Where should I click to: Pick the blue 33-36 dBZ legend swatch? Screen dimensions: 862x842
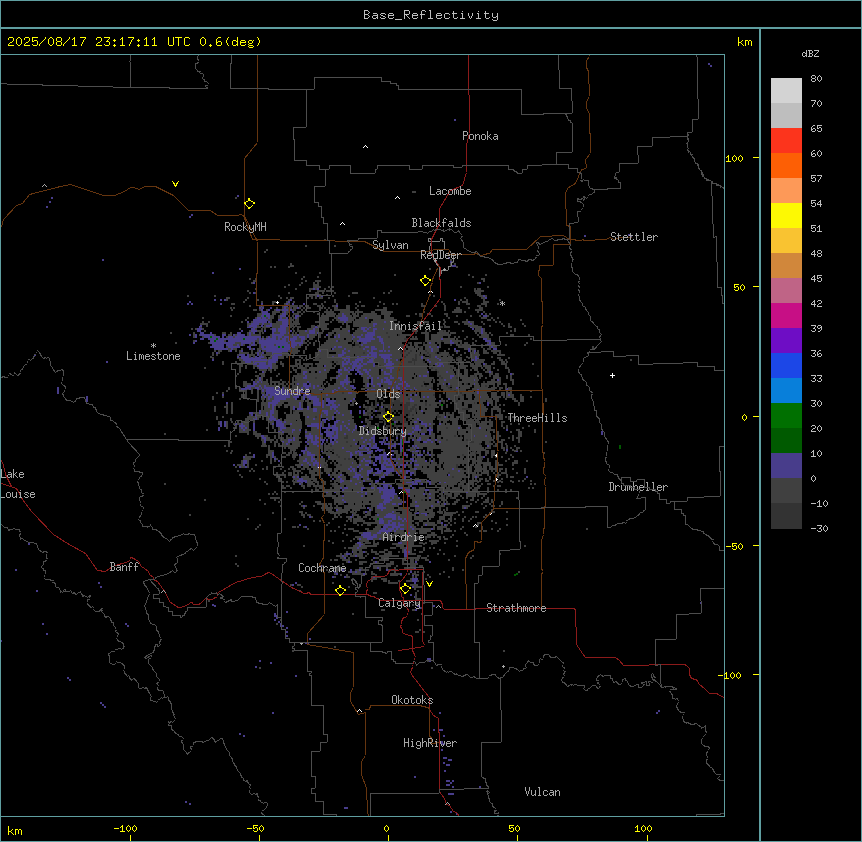[x=786, y=365]
